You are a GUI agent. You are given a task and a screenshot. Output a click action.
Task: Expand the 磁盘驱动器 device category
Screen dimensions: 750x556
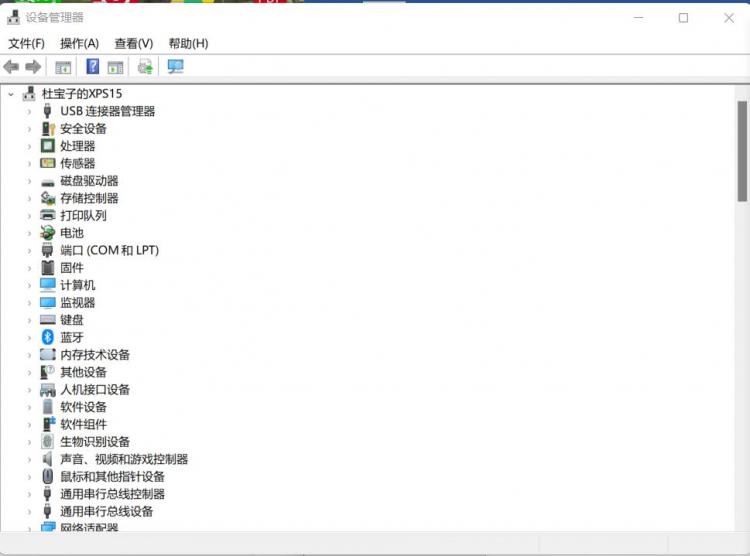tap(29, 181)
